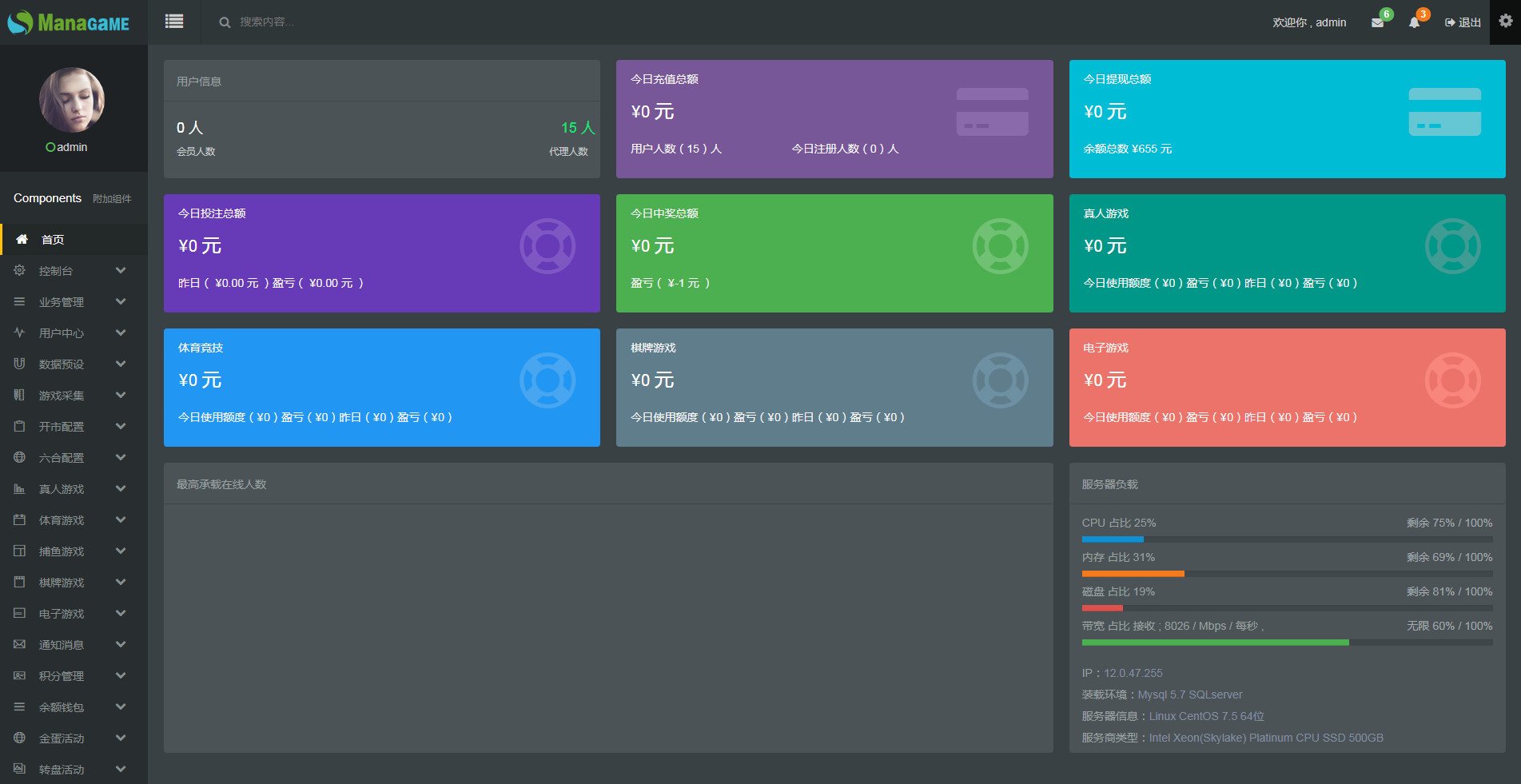Viewport: 1521px width, 784px height.
Task: Toggle the sidebar with the hamburger list icon
Action: pos(174,22)
